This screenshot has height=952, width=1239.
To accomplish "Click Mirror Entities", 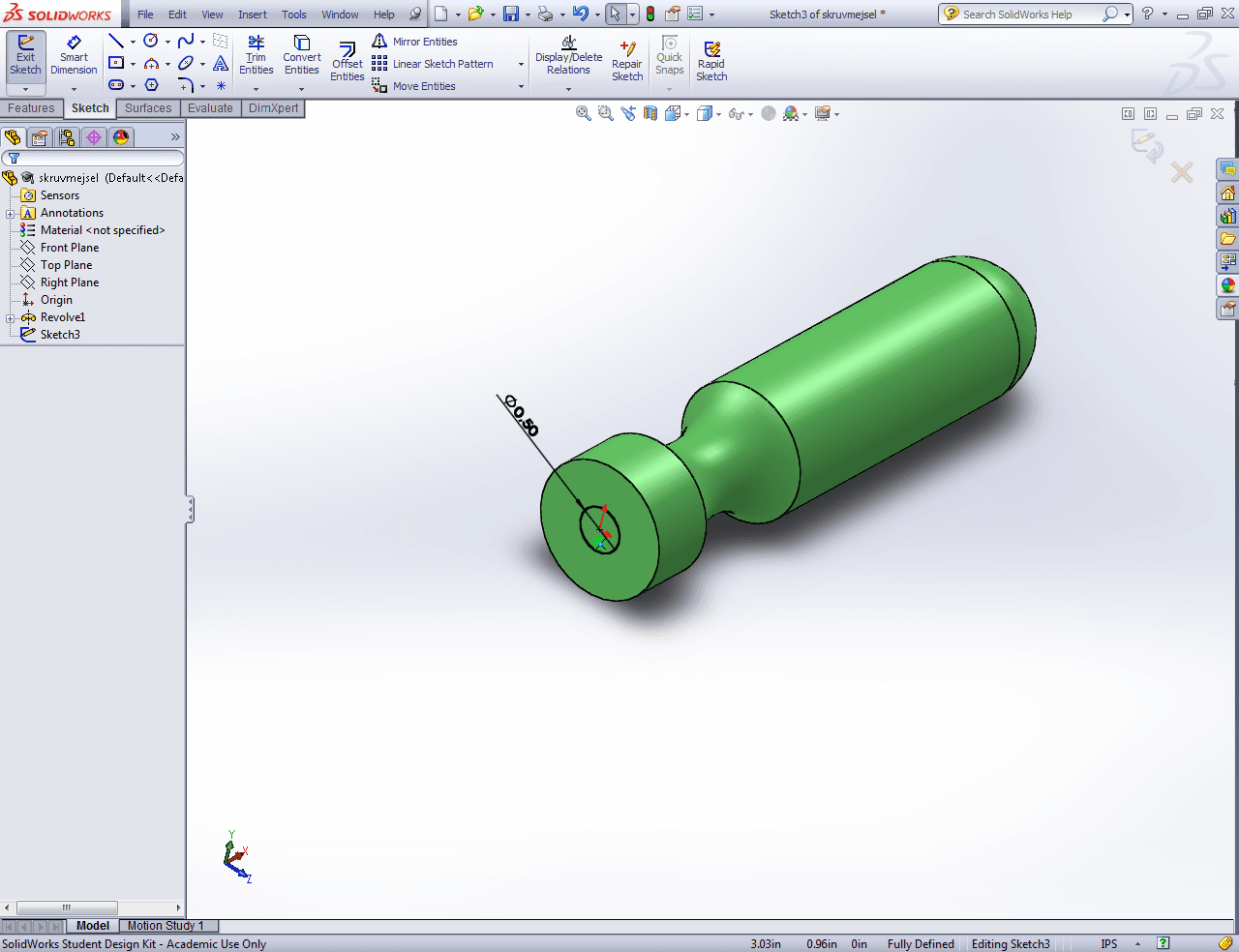I will point(415,42).
